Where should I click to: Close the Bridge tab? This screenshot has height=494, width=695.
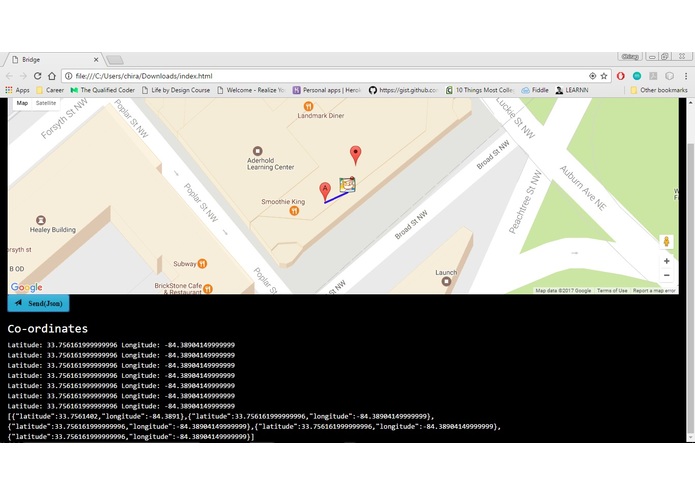(96, 59)
